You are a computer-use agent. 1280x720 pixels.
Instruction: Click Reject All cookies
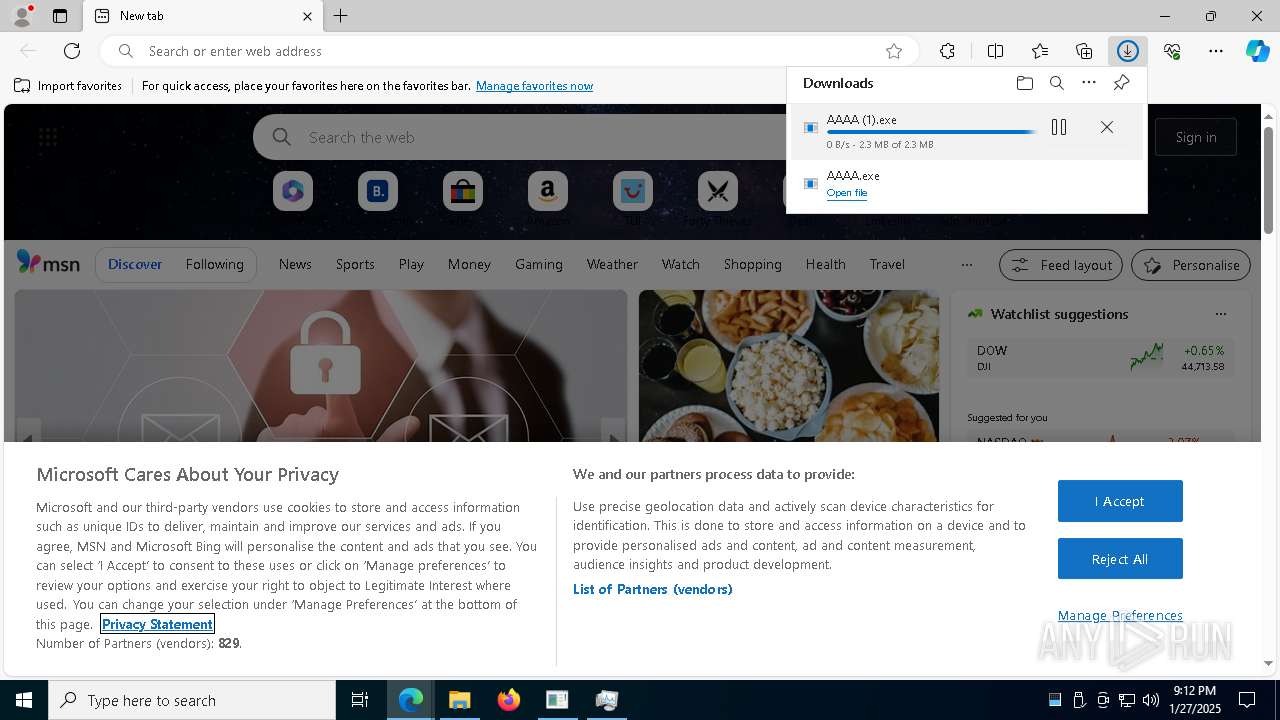(x=1120, y=559)
